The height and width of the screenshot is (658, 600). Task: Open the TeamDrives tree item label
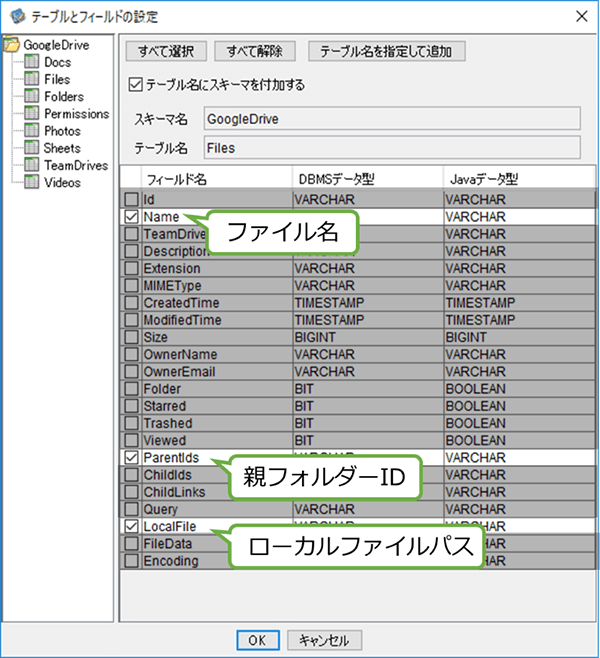tap(76, 165)
